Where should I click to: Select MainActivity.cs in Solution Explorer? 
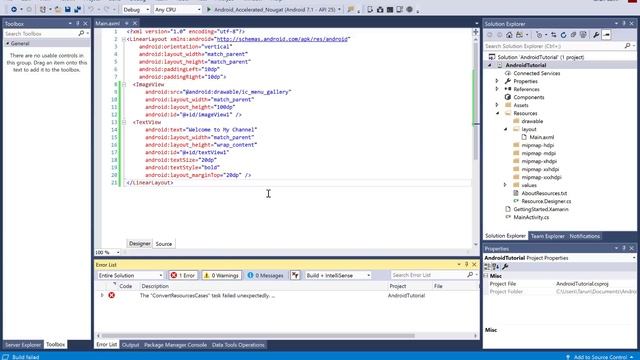531,217
